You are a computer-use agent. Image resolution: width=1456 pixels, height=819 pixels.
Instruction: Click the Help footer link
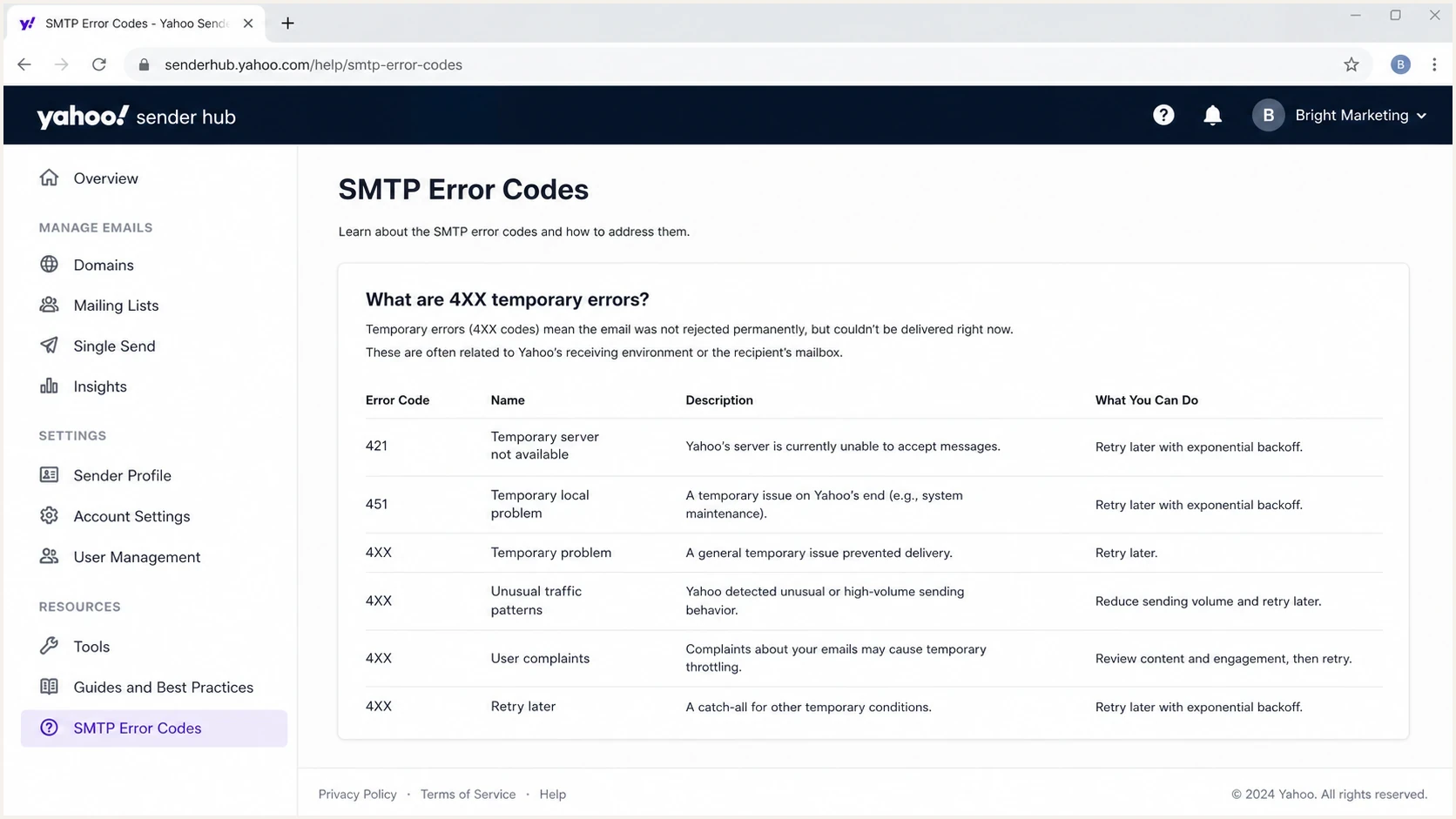552,794
